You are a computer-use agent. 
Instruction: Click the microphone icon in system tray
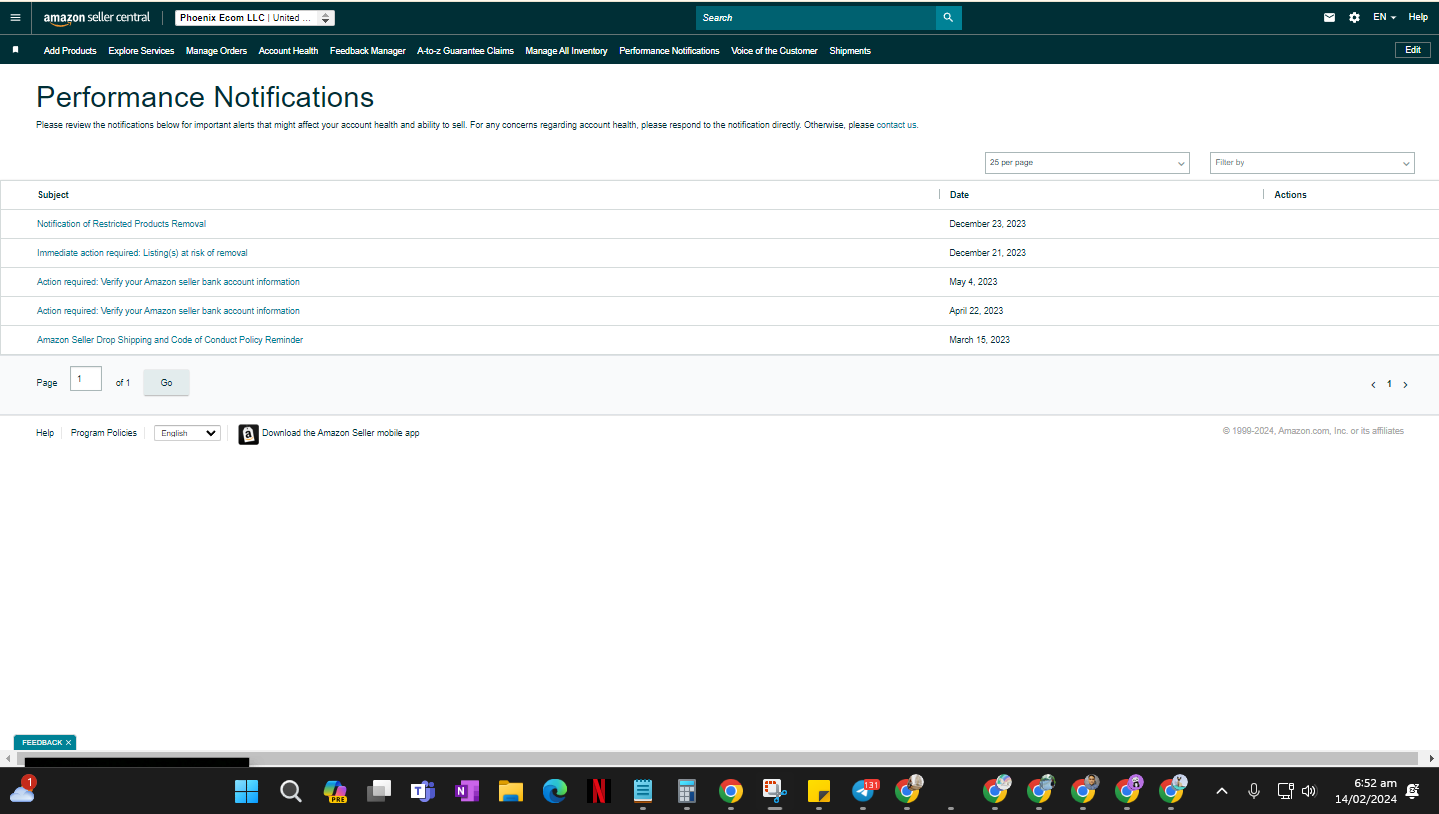pyautogui.click(x=1253, y=791)
